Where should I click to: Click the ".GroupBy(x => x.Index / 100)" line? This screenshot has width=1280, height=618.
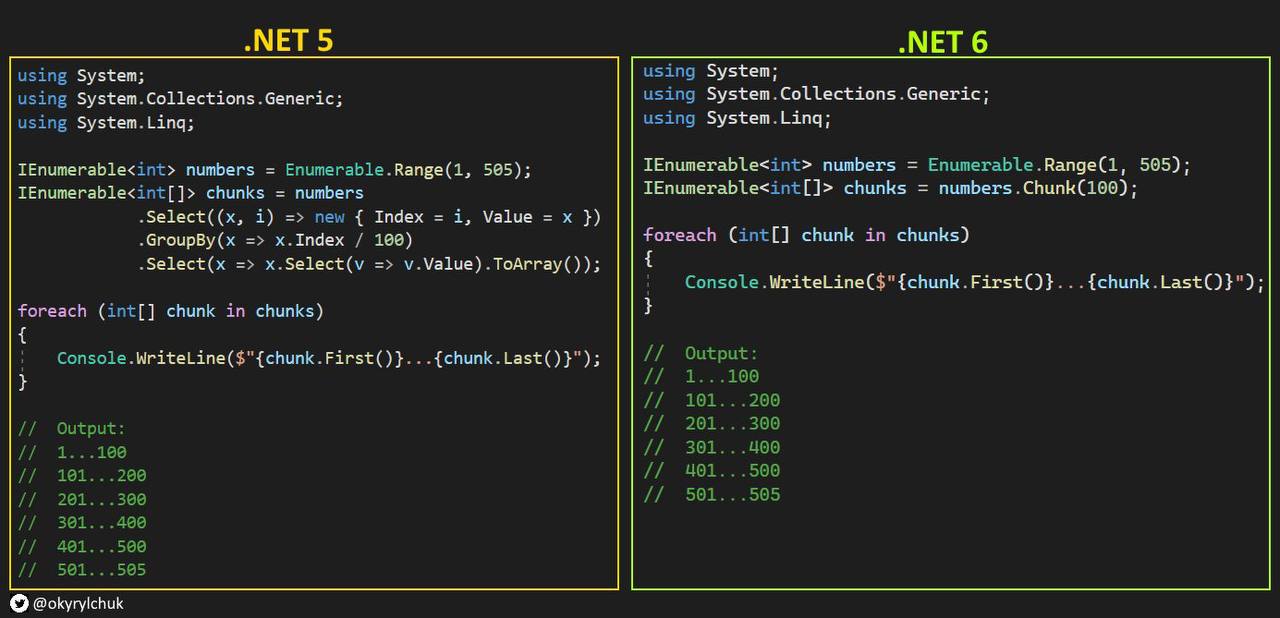click(275, 240)
